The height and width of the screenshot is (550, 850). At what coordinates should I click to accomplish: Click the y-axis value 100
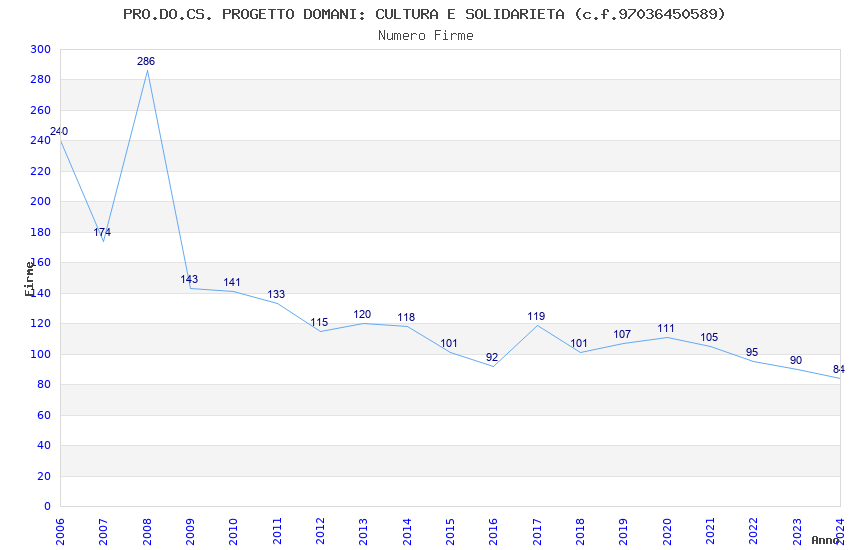pos(41,354)
